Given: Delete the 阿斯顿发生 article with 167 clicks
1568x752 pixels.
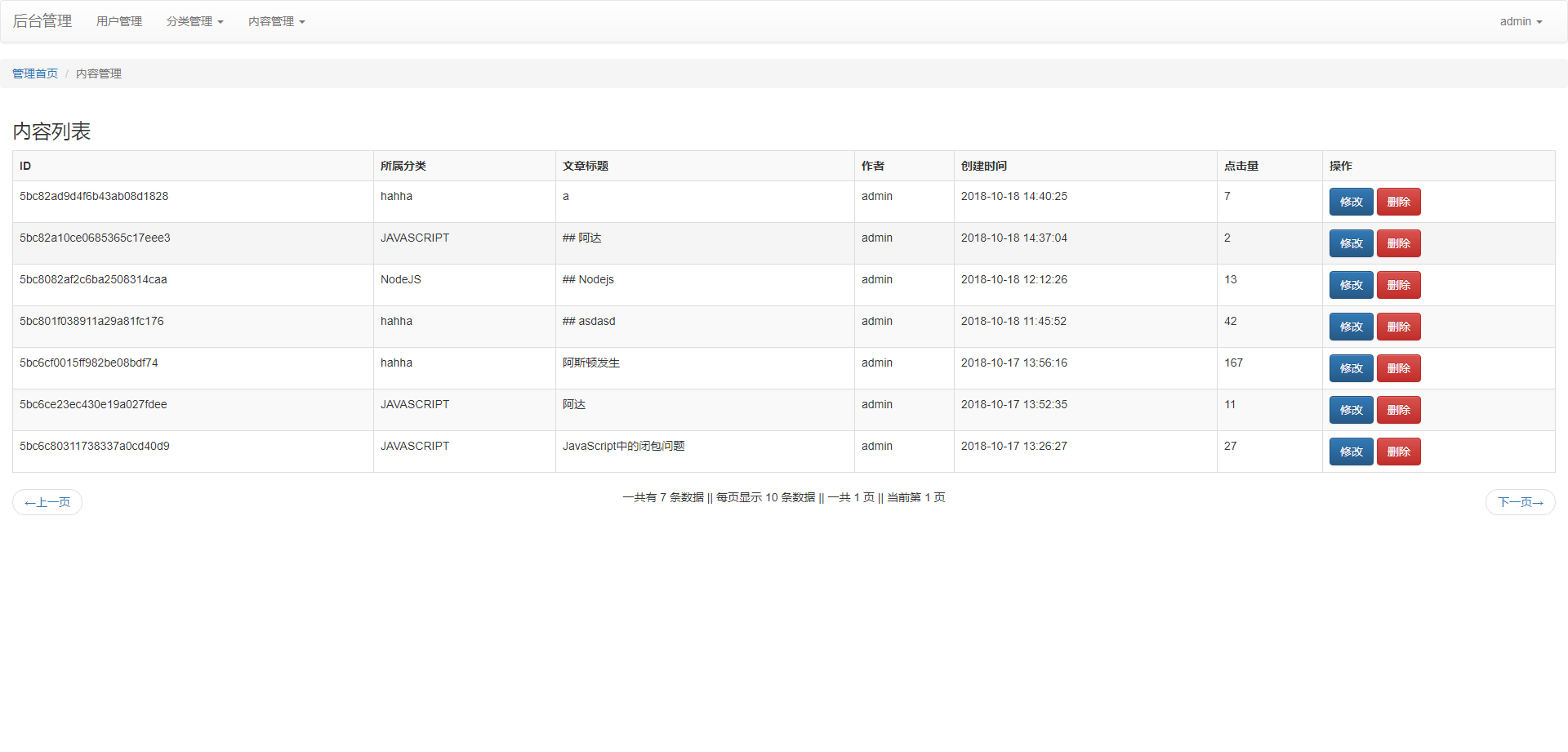Looking at the screenshot, I should click(x=1398, y=368).
